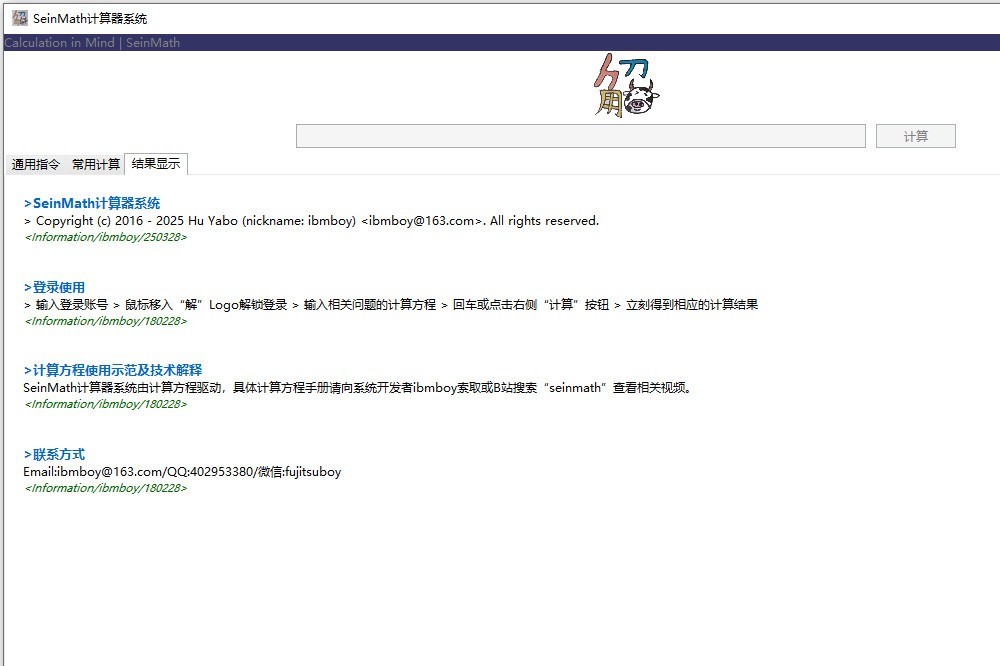This screenshot has width=1000, height=666.
Task: Click the Calculation in Mind banner text
Action: coord(92,43)
